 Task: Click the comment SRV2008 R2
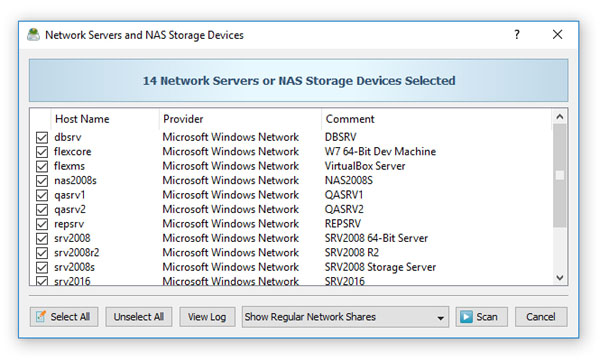point(352,253)
